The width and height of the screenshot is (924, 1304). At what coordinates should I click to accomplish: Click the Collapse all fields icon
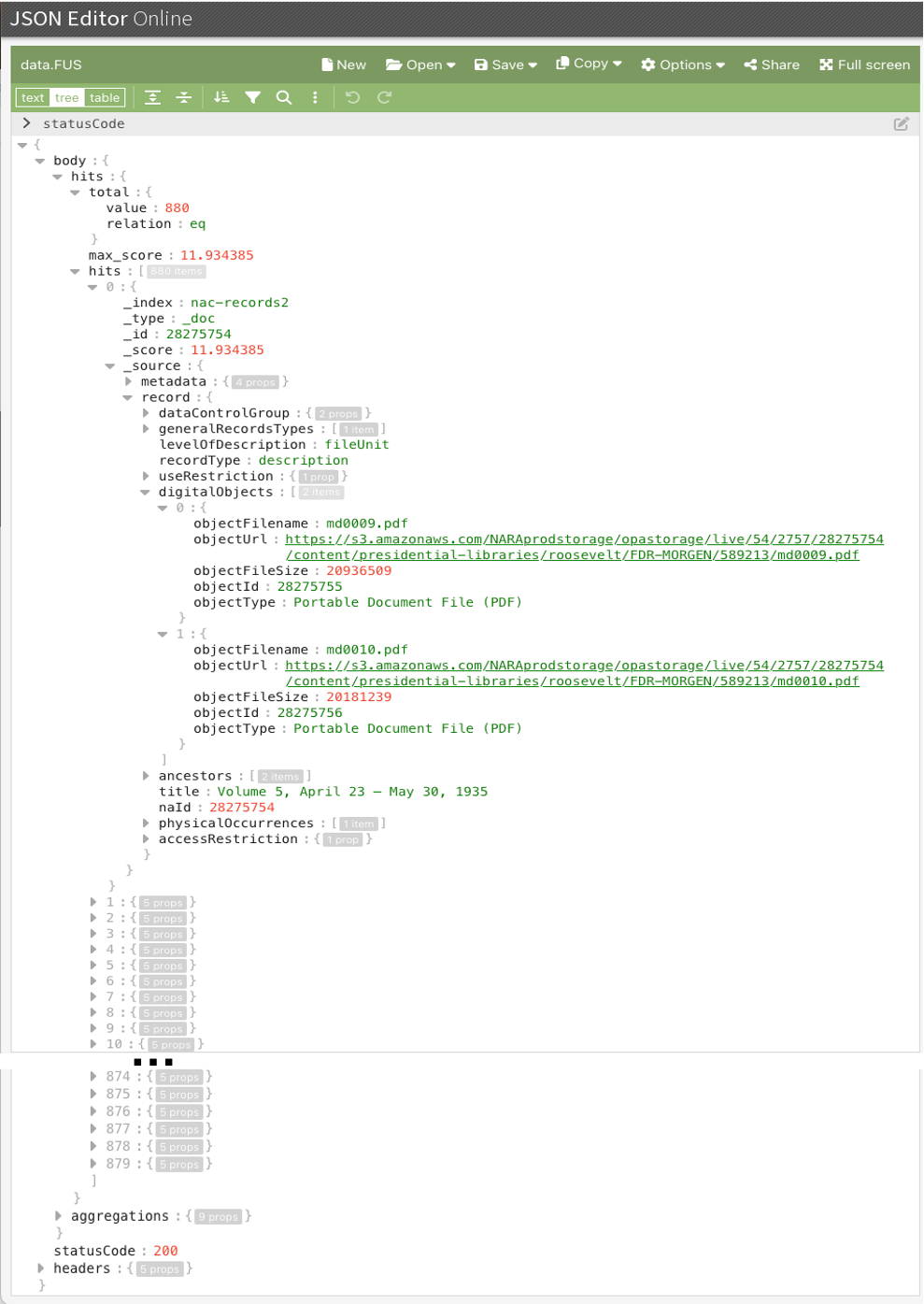tap(184, 97)
